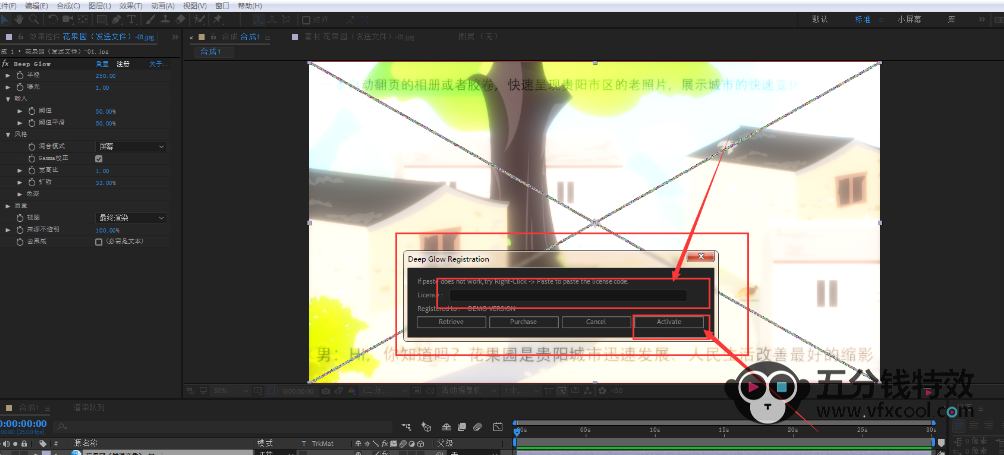1004x455 pixels.
Task: Toggle stopwatch for 半径 radius property
Action: point(20,76)
